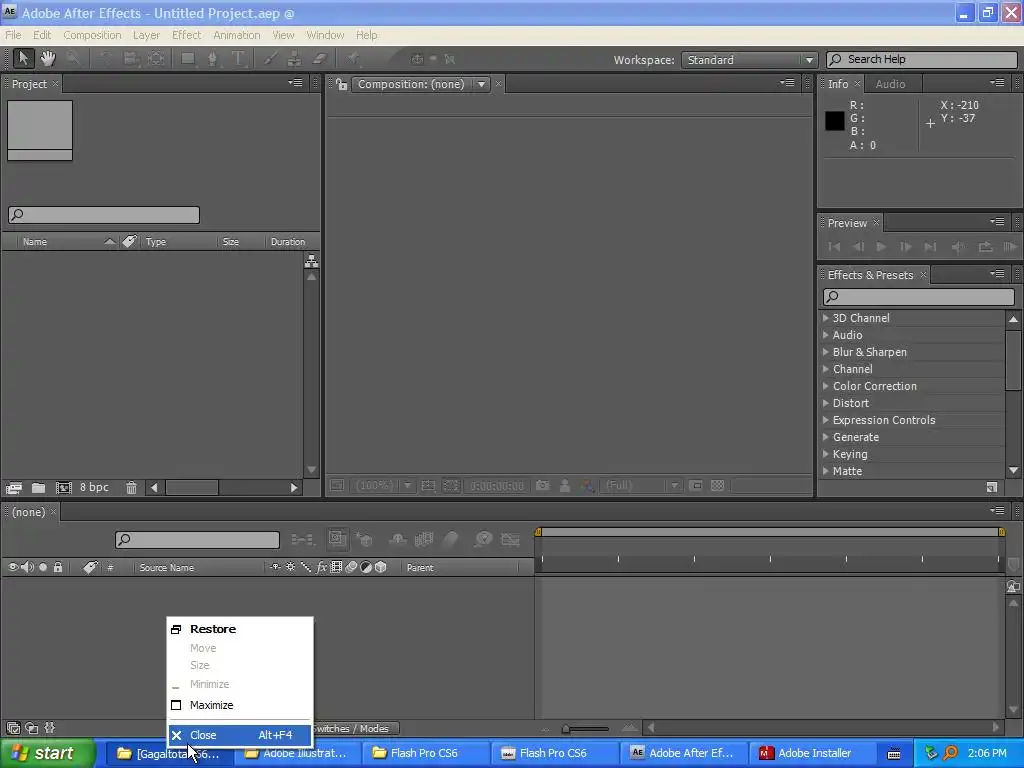
Task: Open the Layer menu
Action: (x=146, y=35)
